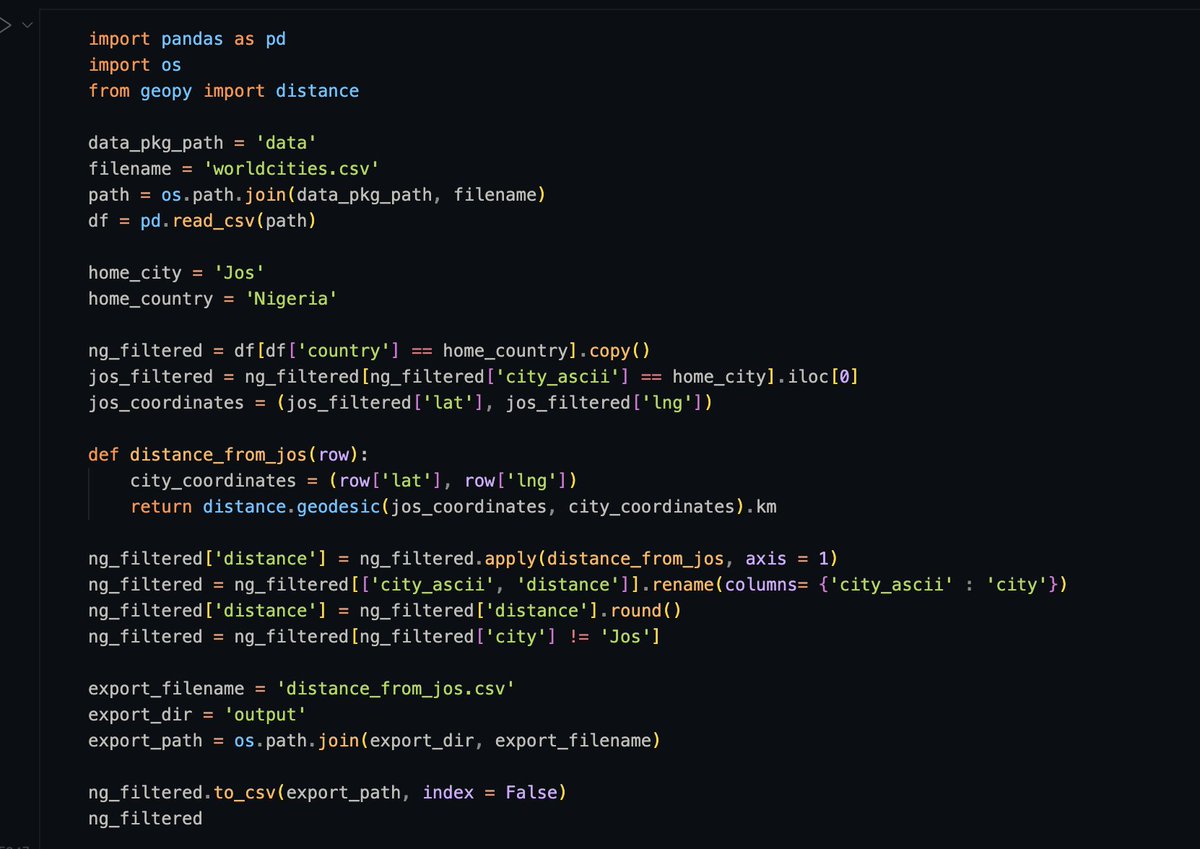
Task: Click the 'def distance_from_jos(row):' line
Action: pos(229,455)
